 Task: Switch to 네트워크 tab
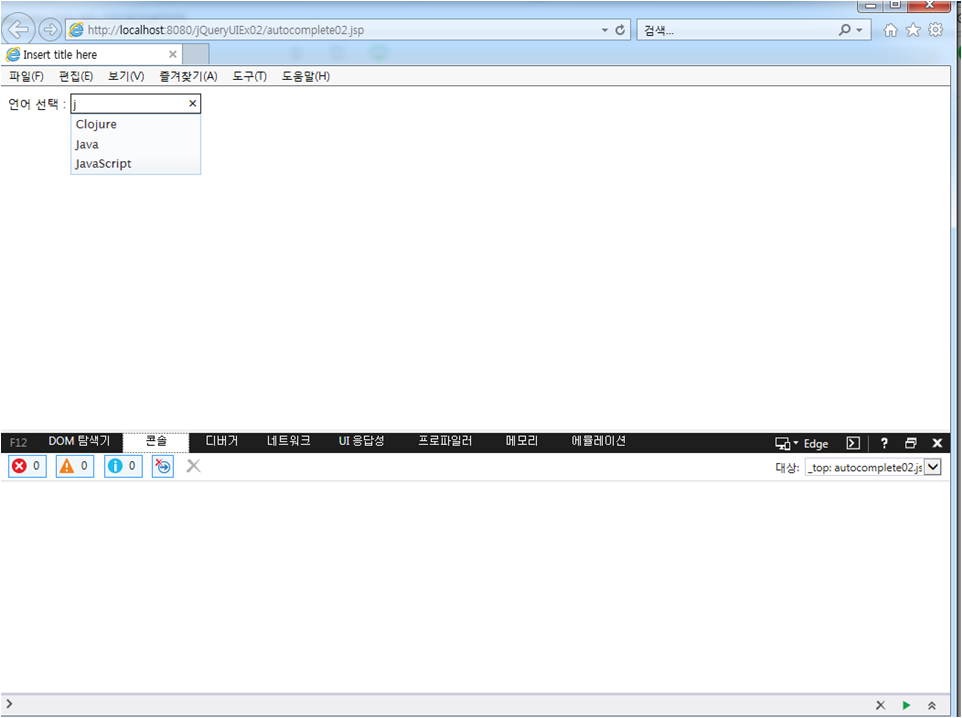click(288, 441)
